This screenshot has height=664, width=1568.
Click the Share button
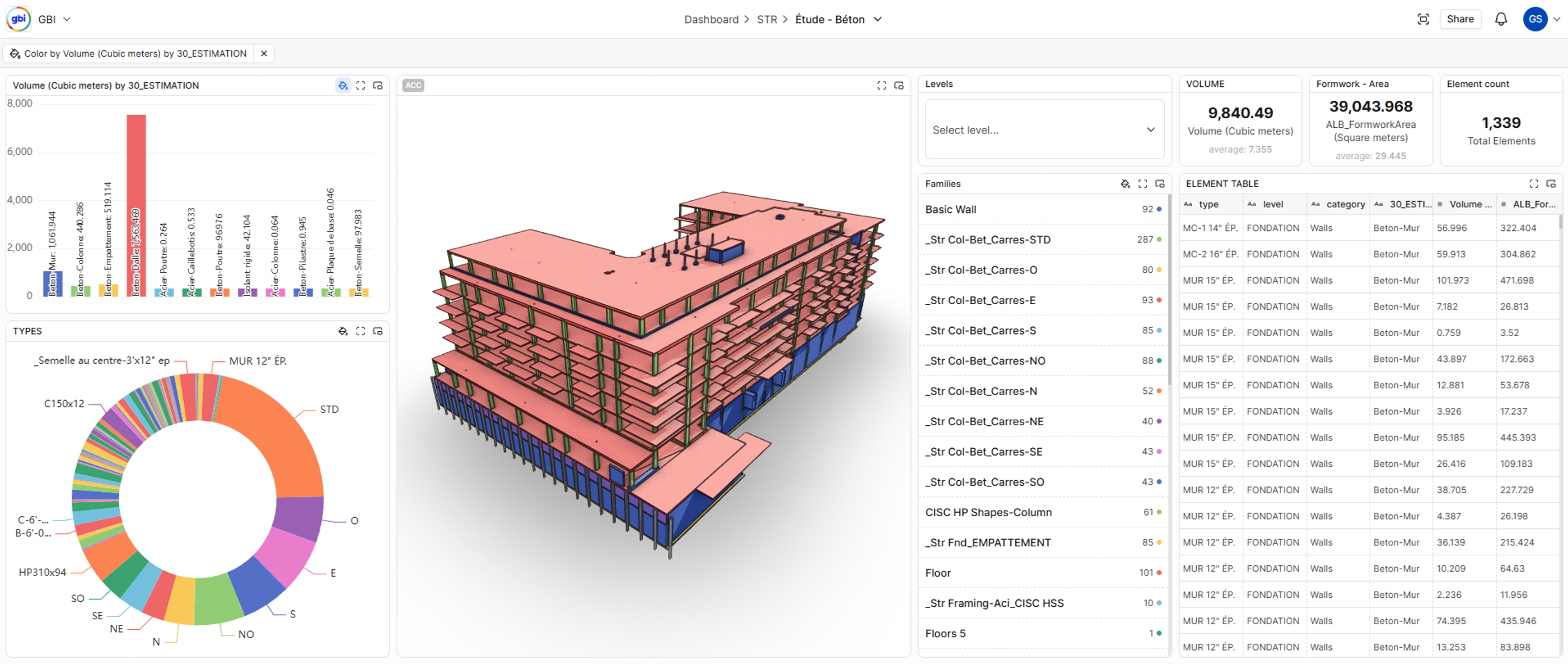[1460, 19]
